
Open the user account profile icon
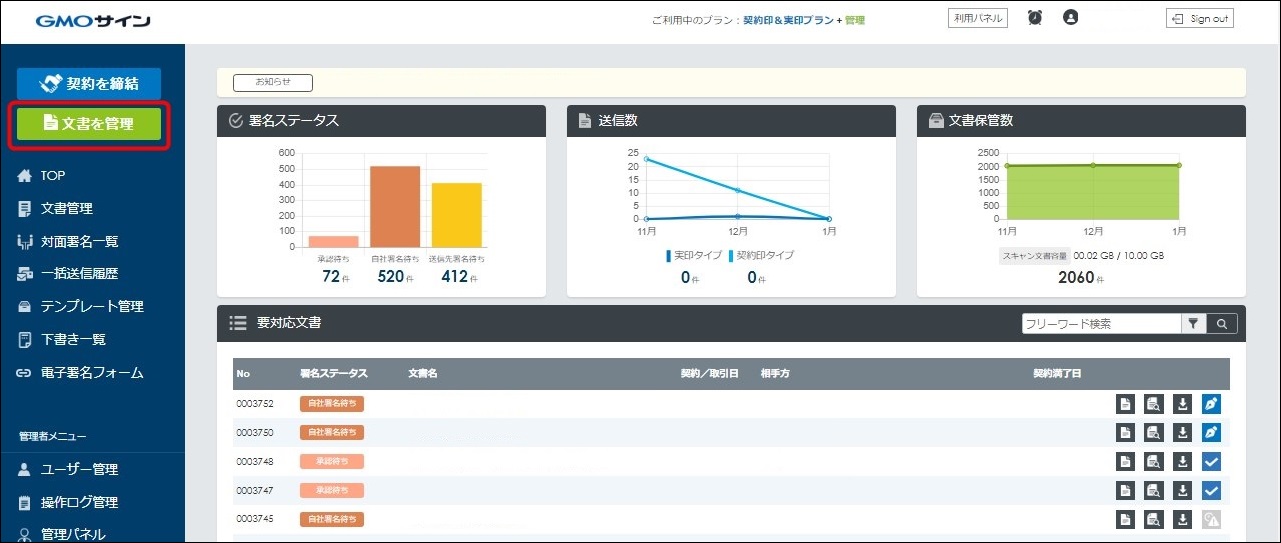coord(1071,18)
